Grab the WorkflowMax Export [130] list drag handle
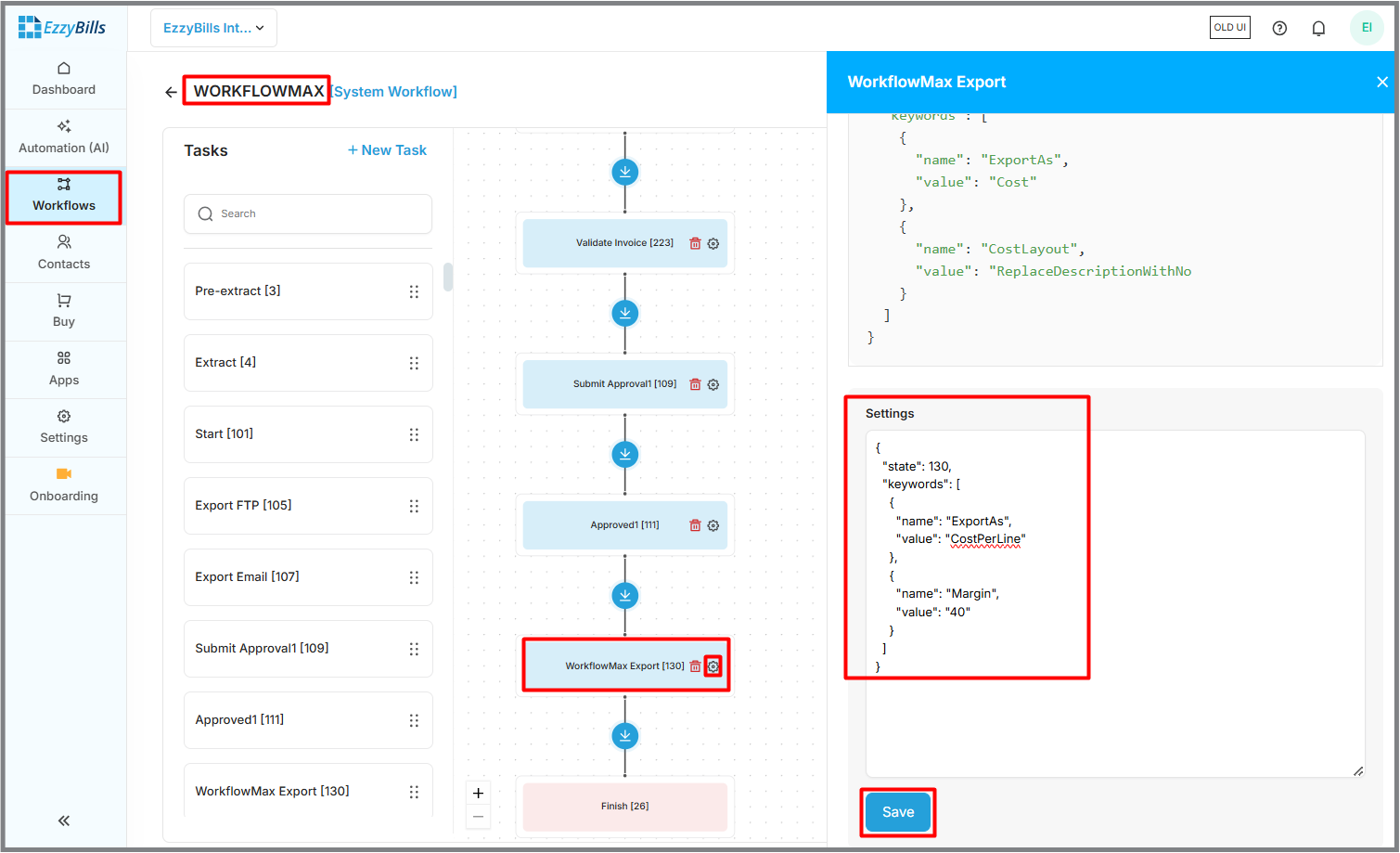Viewport: 1400px width, 853px height. [414, 792]
